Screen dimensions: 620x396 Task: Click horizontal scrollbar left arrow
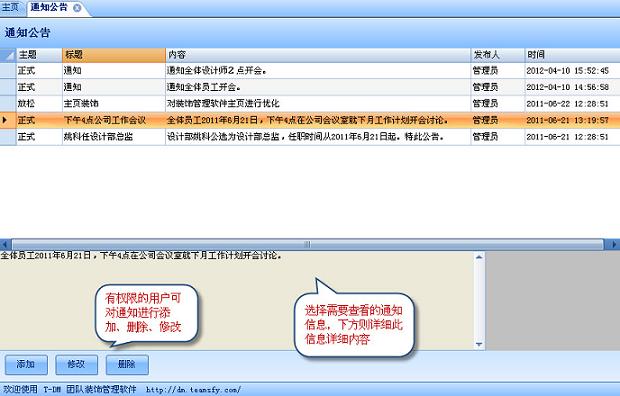[x=5, y=244]
